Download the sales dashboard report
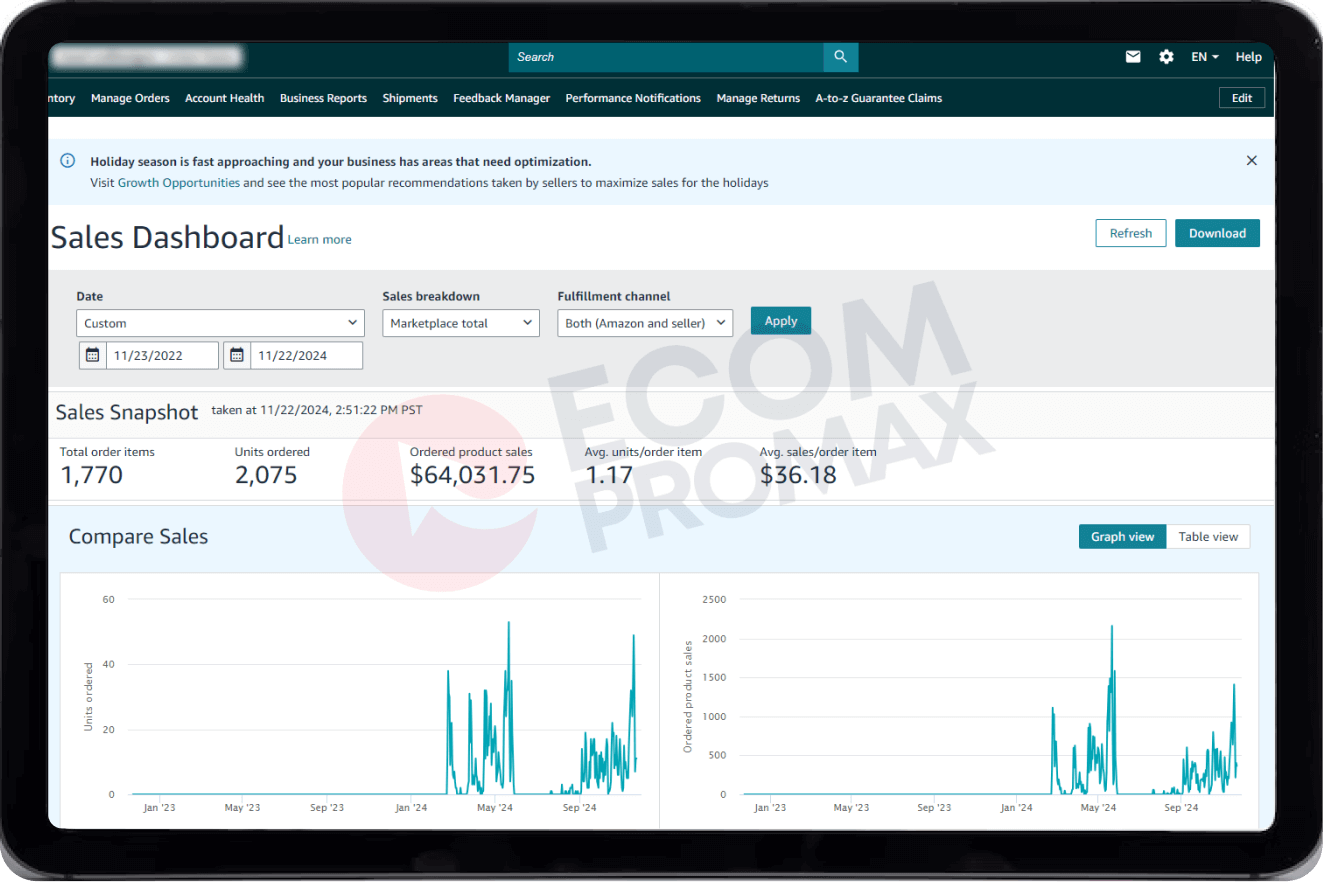 (1217, 233)
